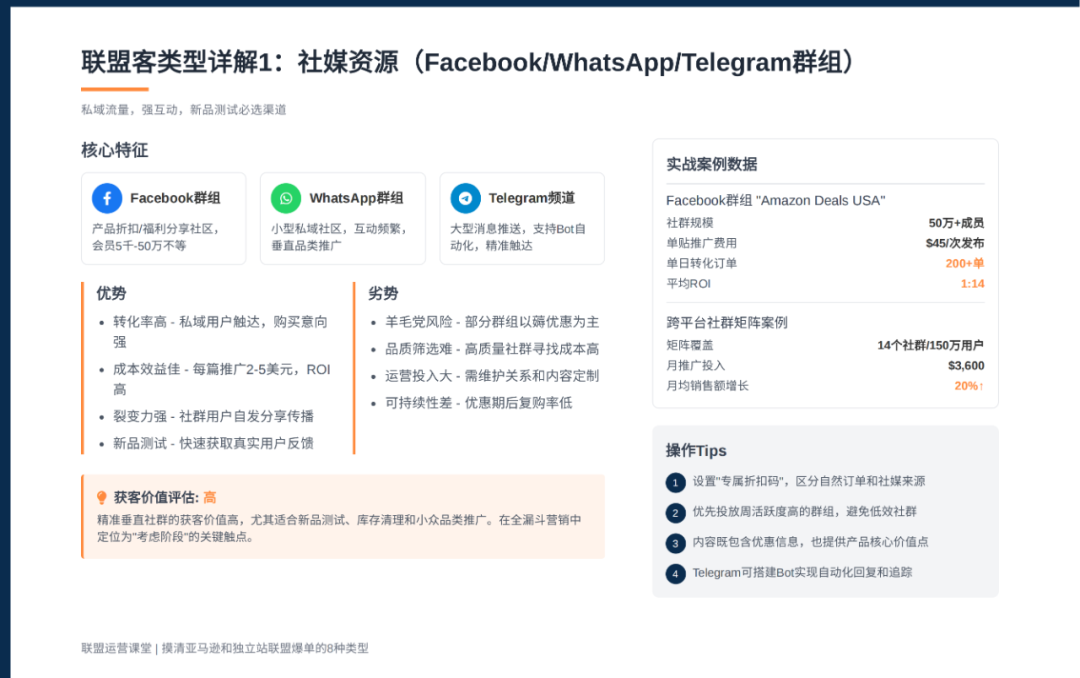Click the orange value 200+单

(965, 263)
